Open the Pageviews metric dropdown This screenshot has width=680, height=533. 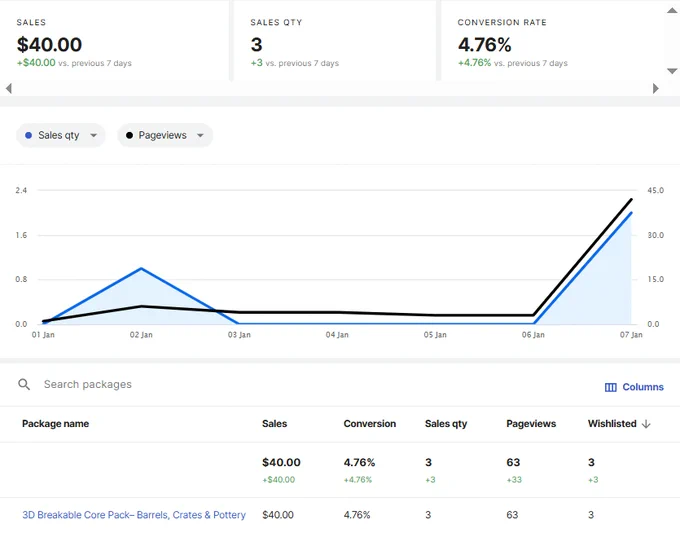point(165,135)
